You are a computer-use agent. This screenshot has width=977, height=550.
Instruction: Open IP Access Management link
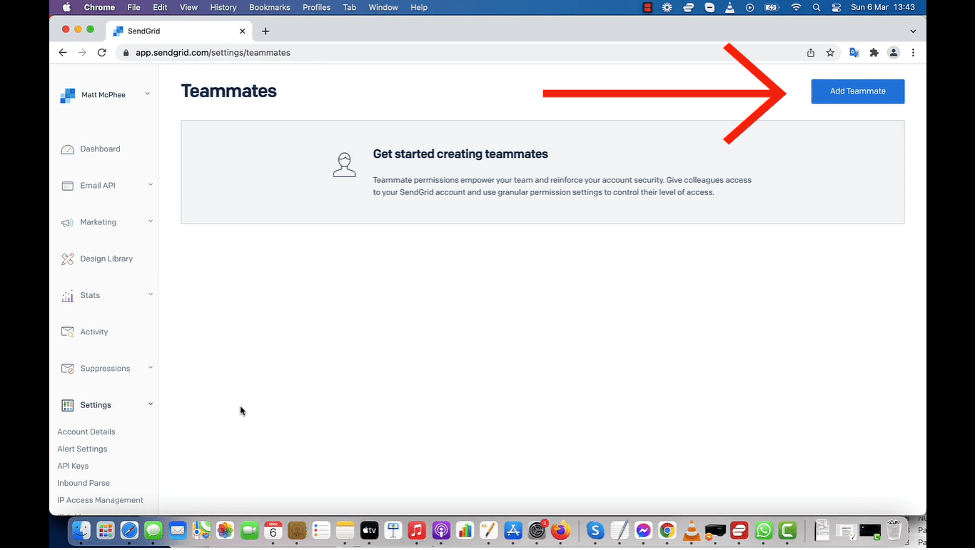(100, 501)
